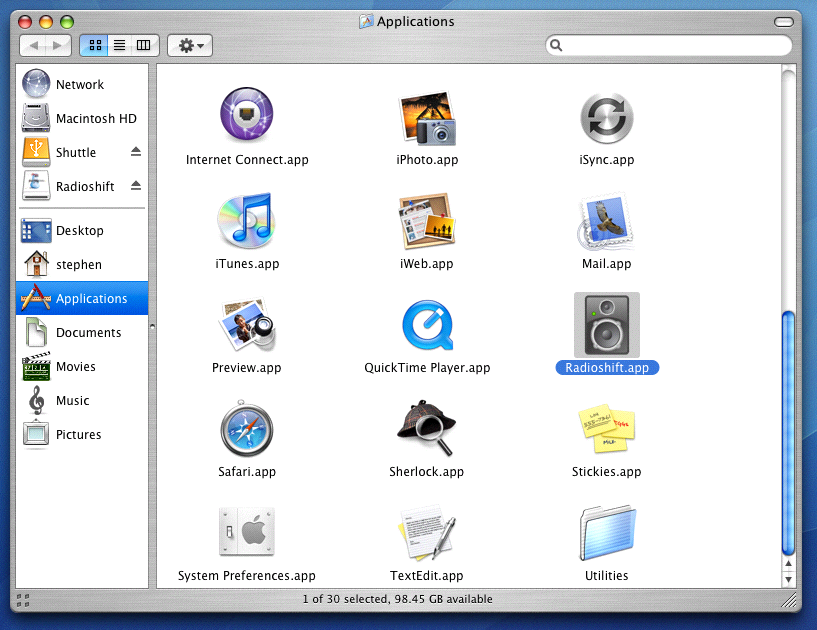Select Applications in the sidebar
The width and height of the screenshot is (817, 630).
click(x=82, y=298)
